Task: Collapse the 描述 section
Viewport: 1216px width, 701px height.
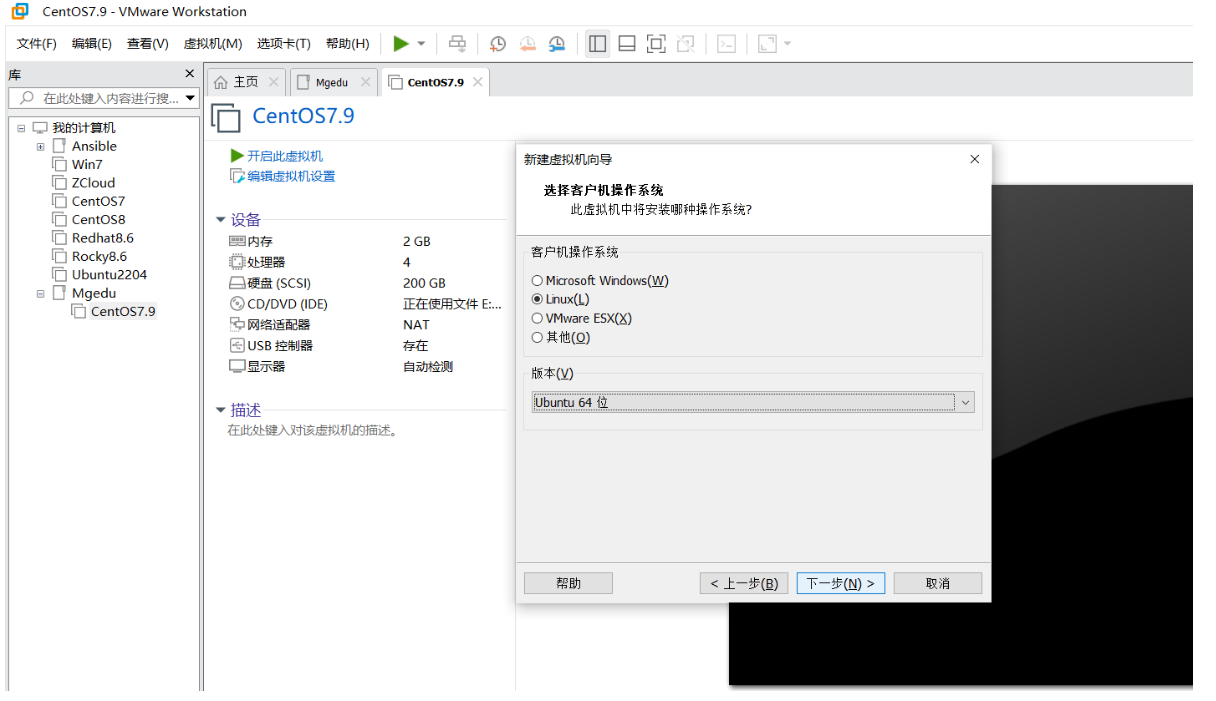Action: [221, 410]
